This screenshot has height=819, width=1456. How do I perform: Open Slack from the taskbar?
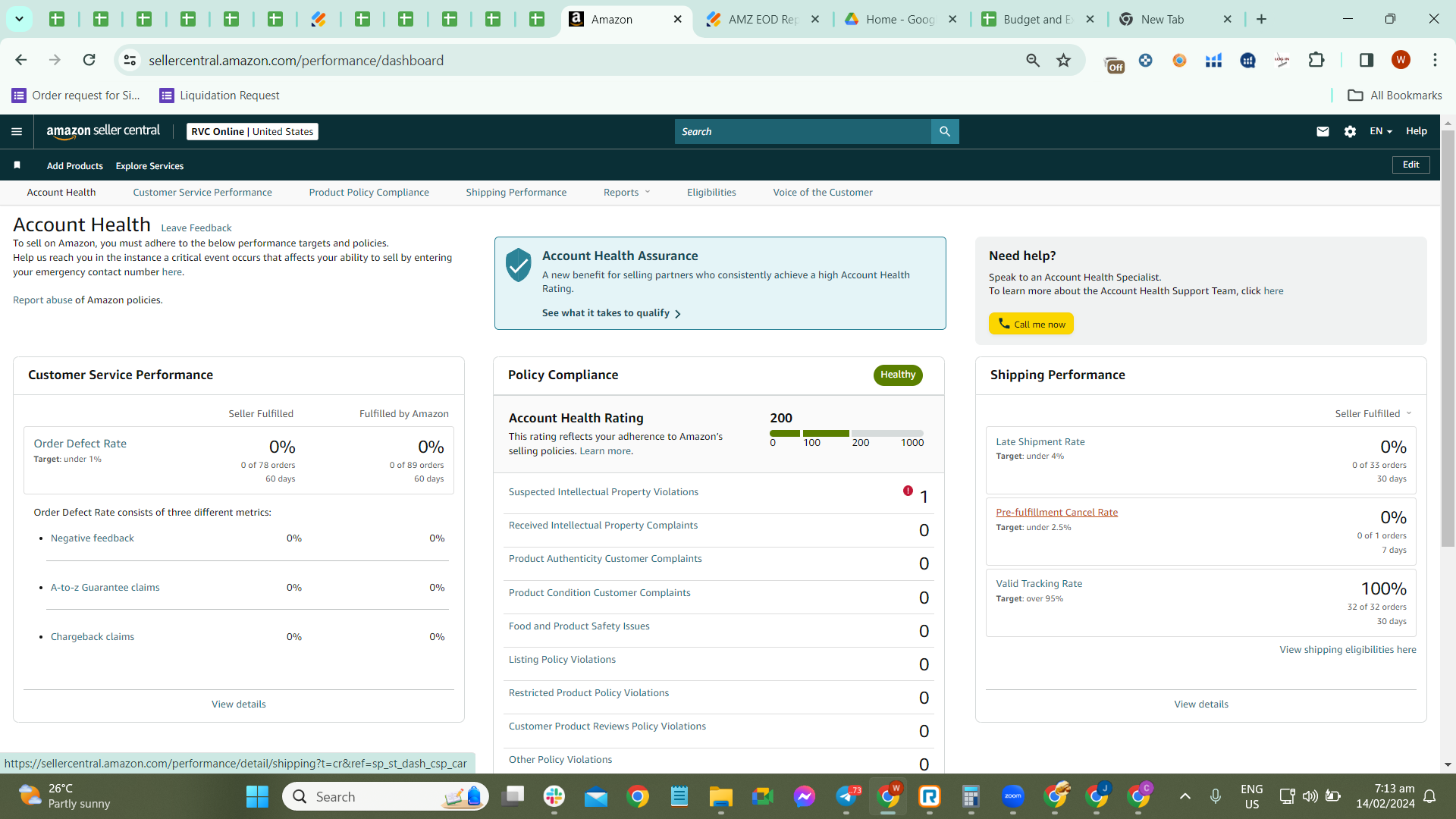pyautogui.click(x=554, y=796)
